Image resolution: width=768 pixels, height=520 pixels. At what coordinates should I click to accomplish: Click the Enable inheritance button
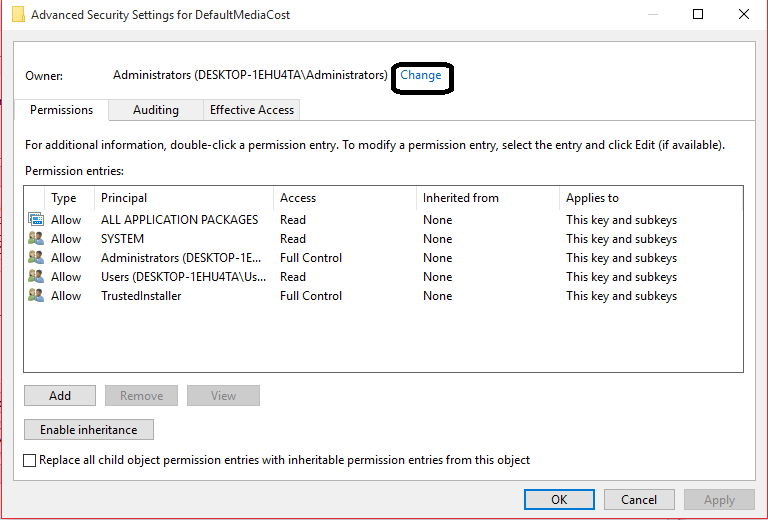(88, 430)
